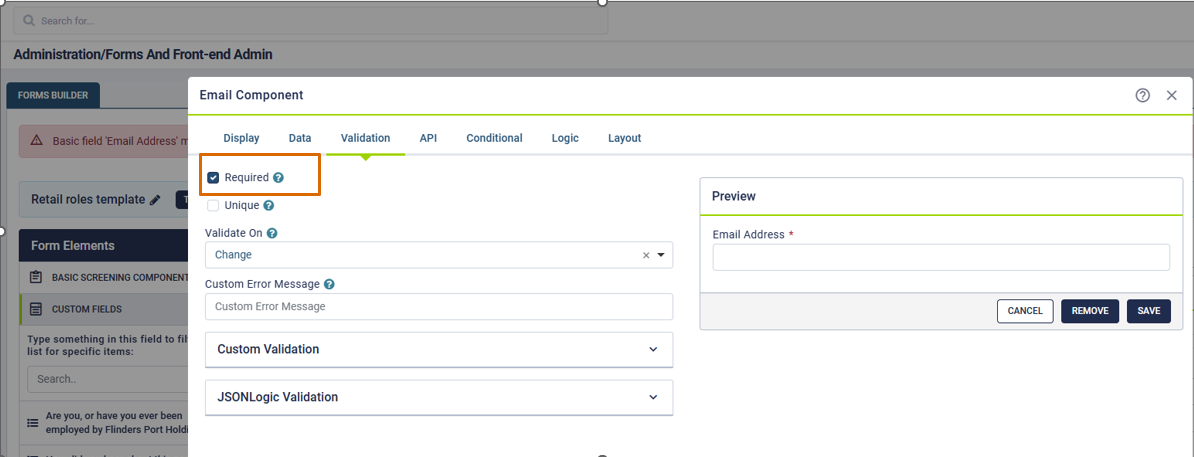Viewport: 1194px width, 457px height.
Task: Expand the JSONLogic Validation section
Action: [438, 397]
